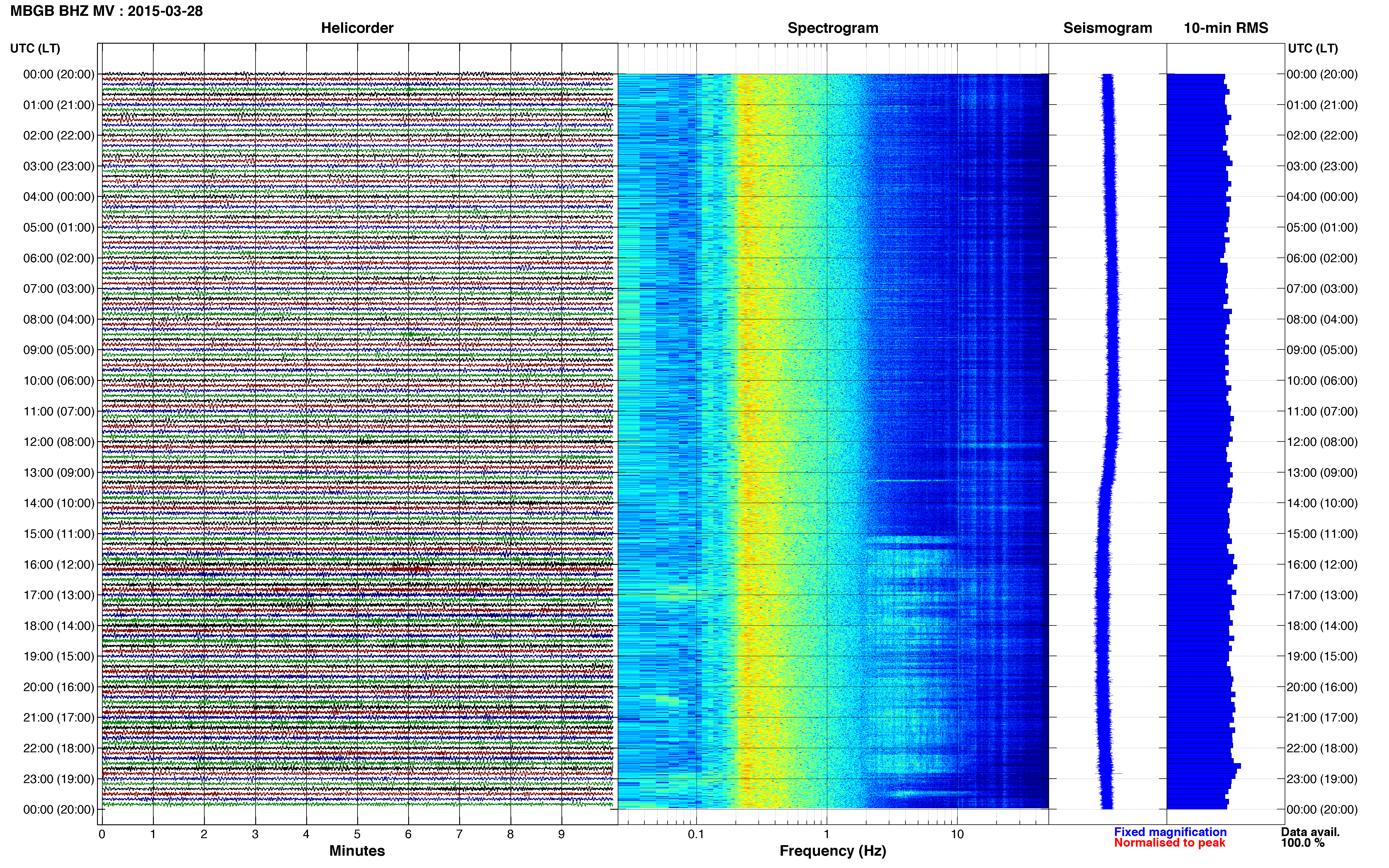Screen dimensions: 1389x868
Task: Click left time label '12:00 (08:00)'
Action: click(x=59, y=442)
